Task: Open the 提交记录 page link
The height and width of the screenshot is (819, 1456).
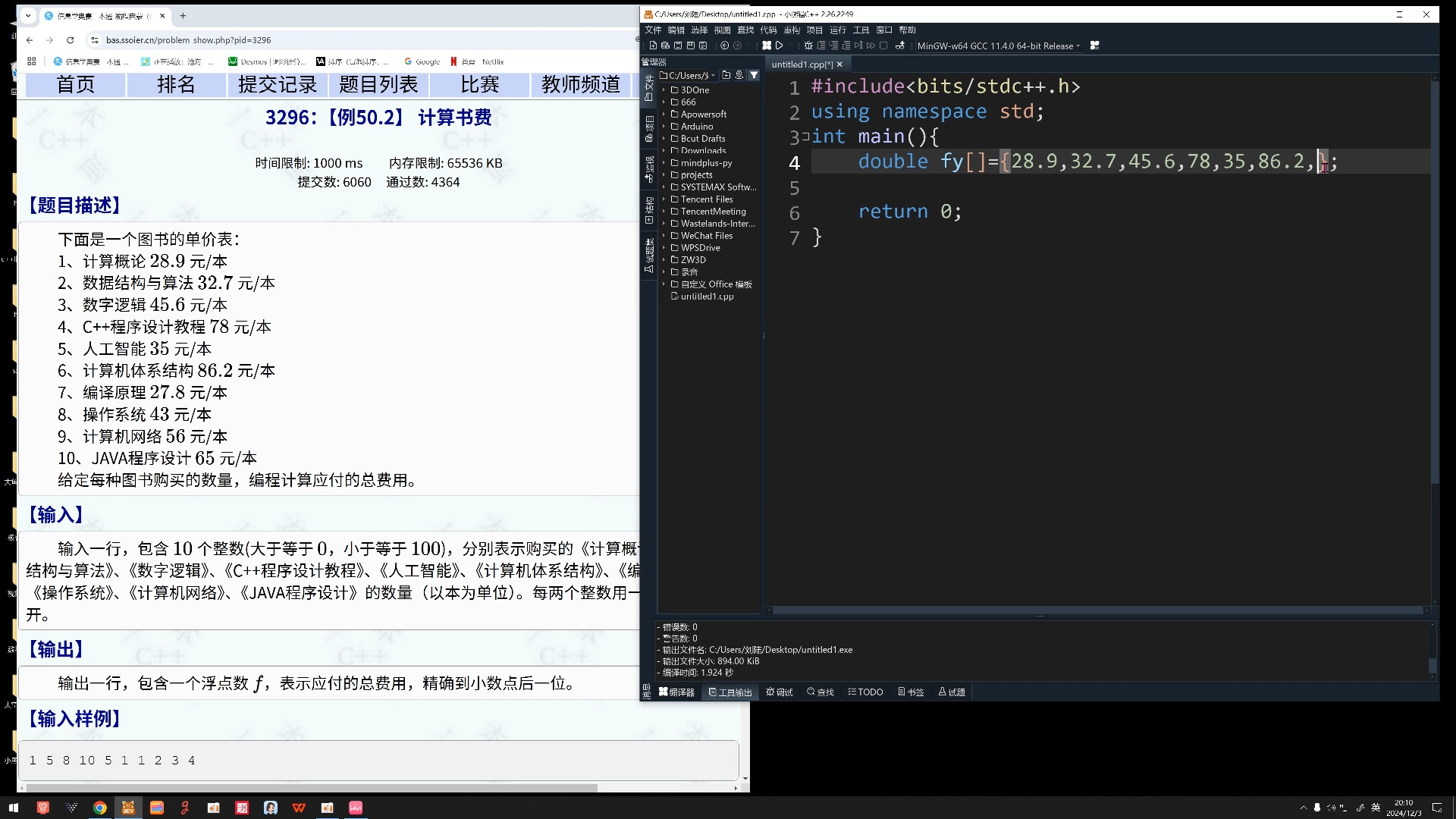Action: [x=276, y=85]
